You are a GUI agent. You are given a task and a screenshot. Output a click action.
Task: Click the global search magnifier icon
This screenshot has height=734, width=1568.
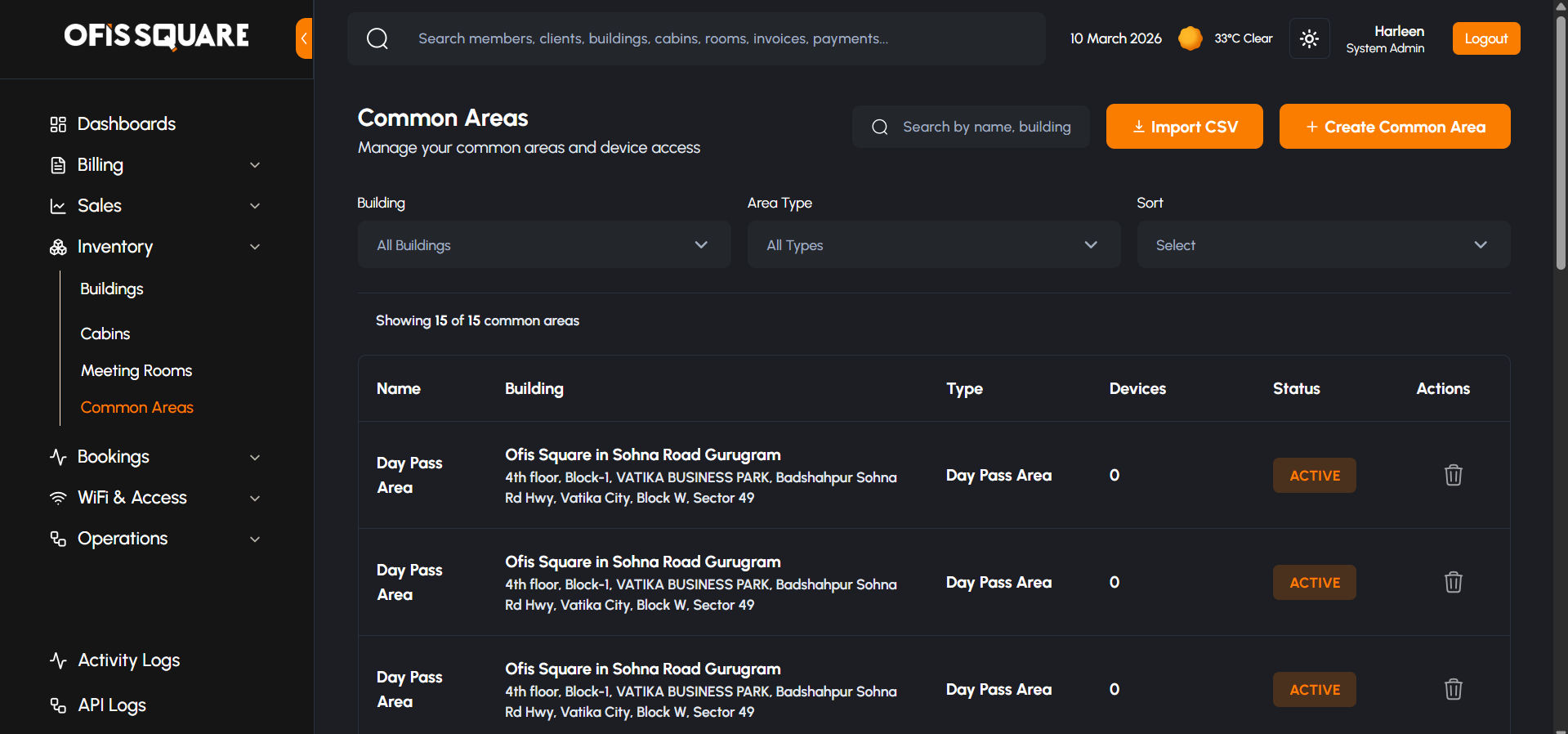[377, 38]
